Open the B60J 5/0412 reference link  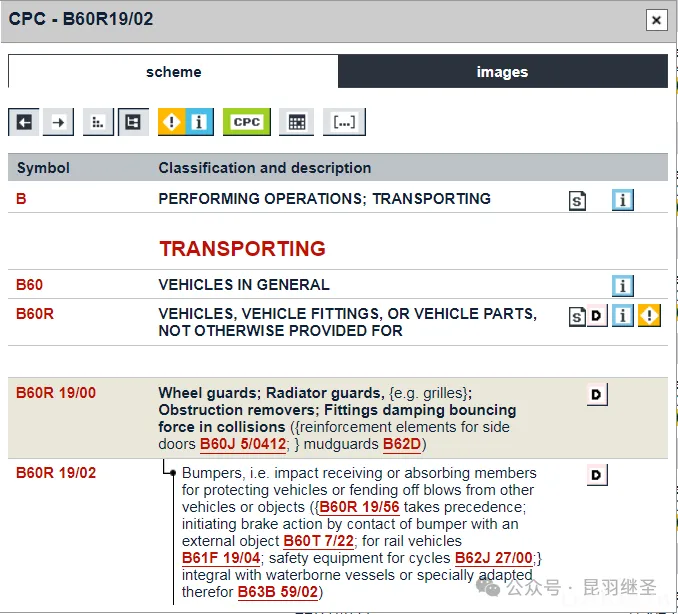point(243,444)
